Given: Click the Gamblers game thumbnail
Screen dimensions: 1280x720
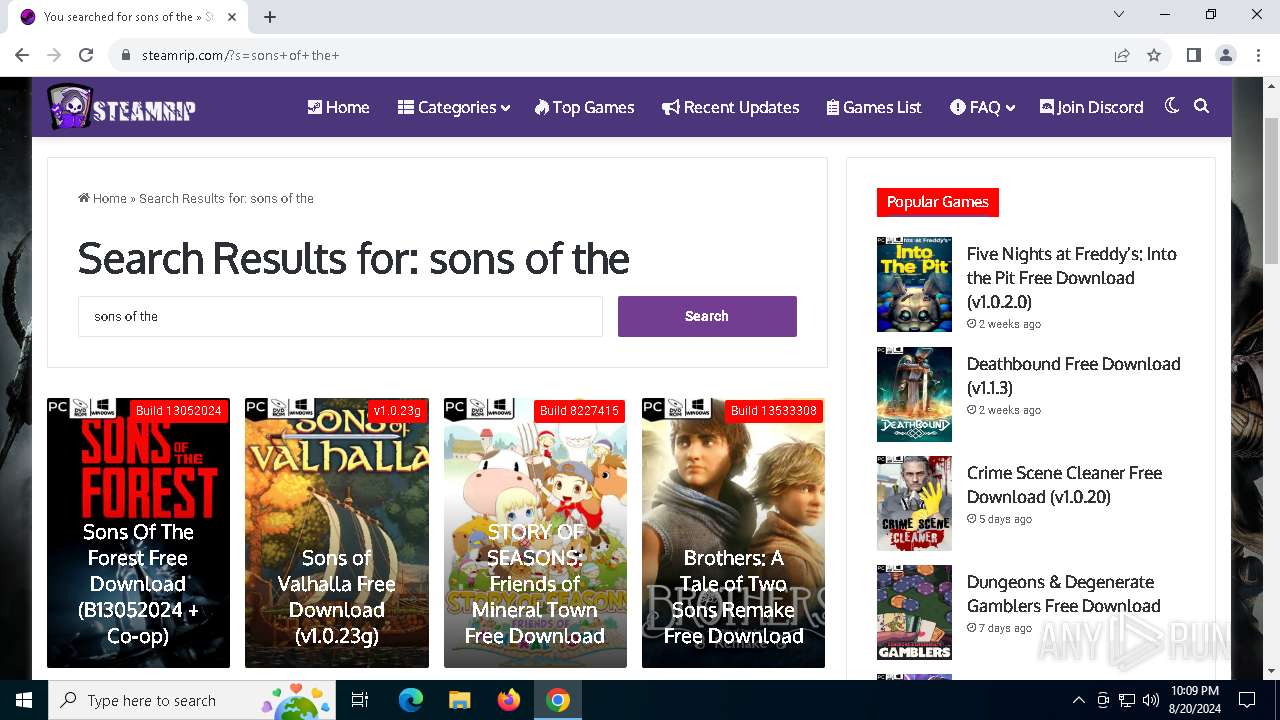Looking at the screenshot, I should [x=914, y=612].
